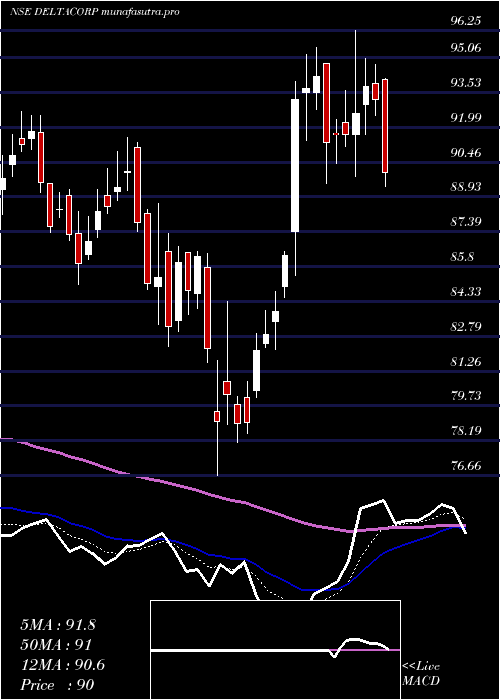
Task: Click the 95.06 price label
Action: pos(466,47)
